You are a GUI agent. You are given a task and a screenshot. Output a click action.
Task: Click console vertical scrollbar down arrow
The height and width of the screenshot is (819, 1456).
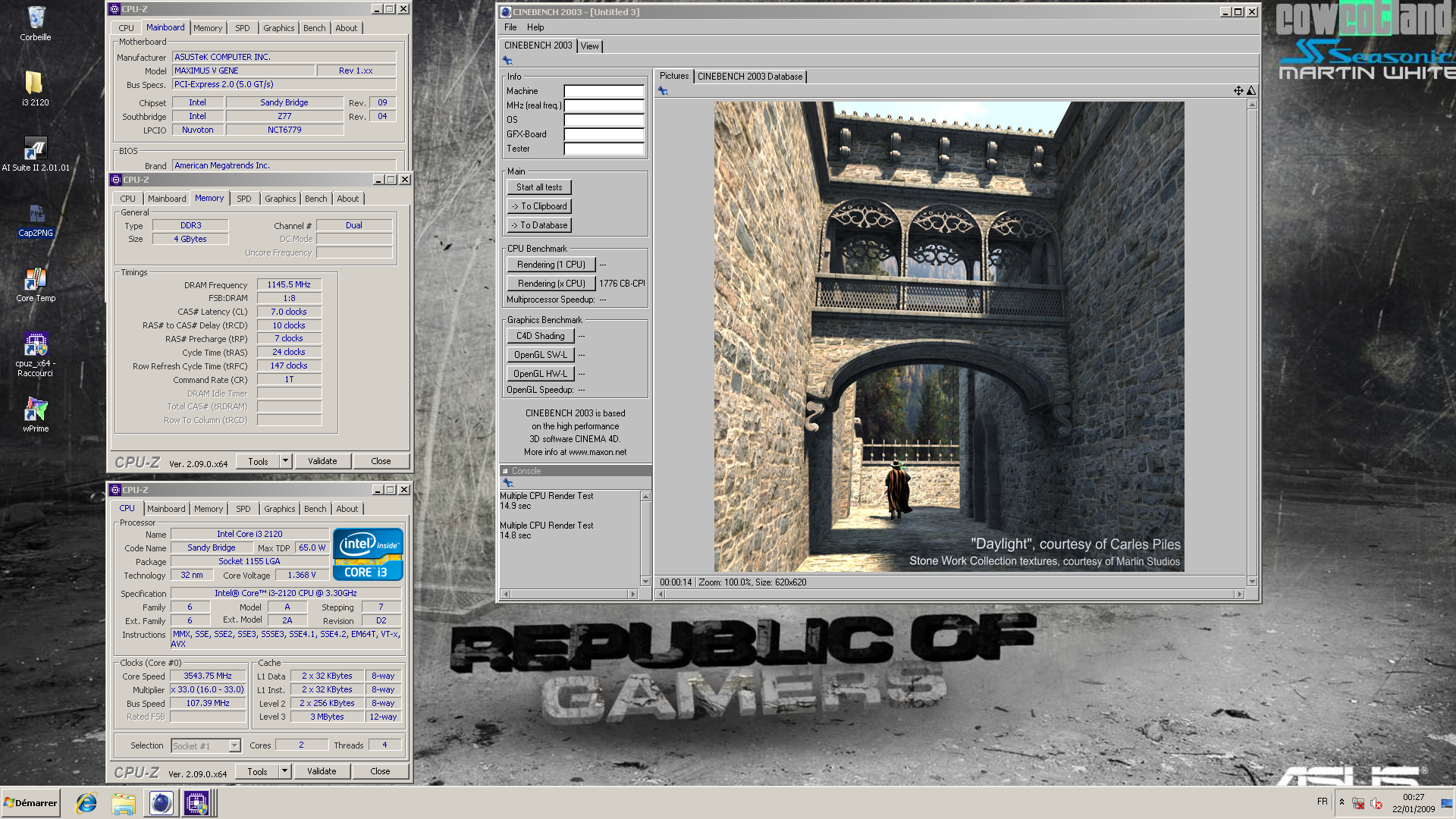tap(645, 582)
